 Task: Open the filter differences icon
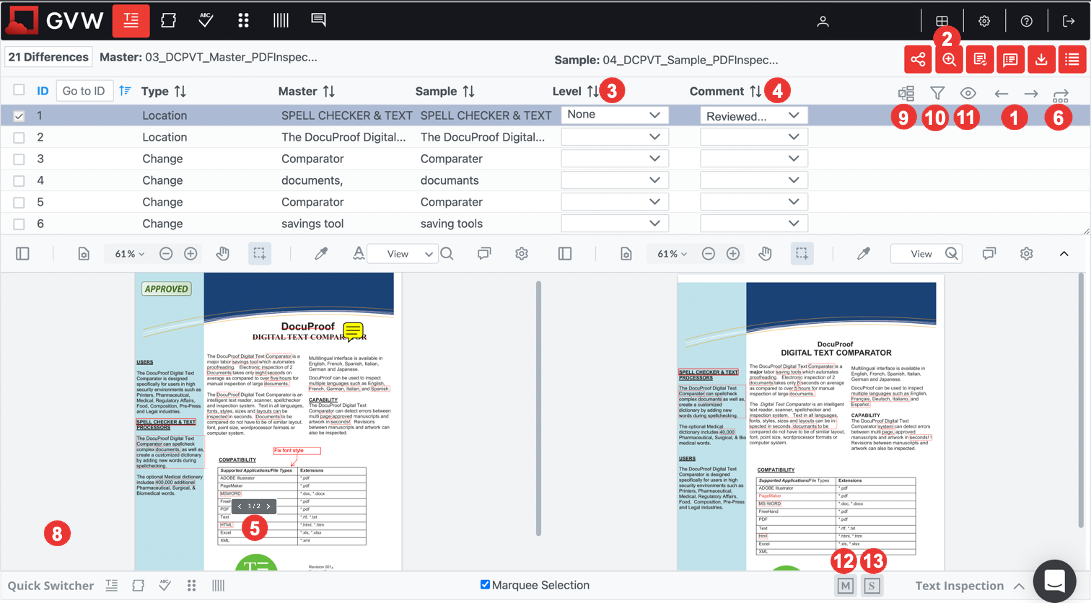click(x=937, y=93)
